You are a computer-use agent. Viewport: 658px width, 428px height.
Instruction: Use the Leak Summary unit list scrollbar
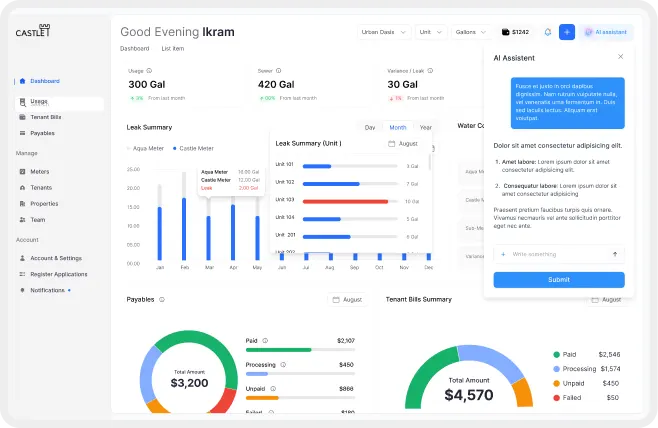tap(429, 162)
